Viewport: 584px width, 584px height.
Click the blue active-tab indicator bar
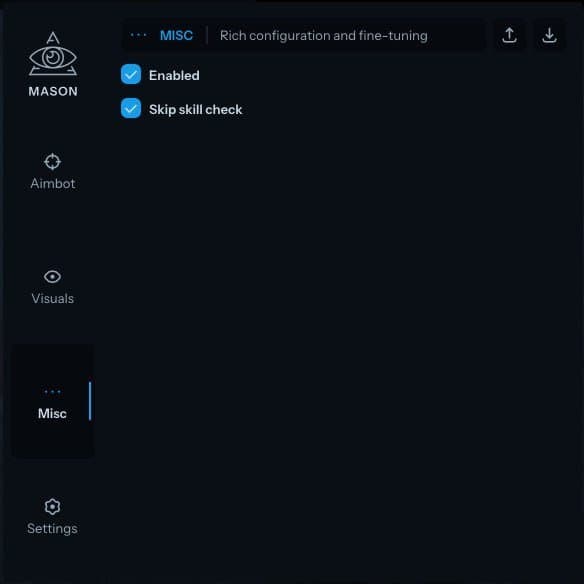coord(90,401)
